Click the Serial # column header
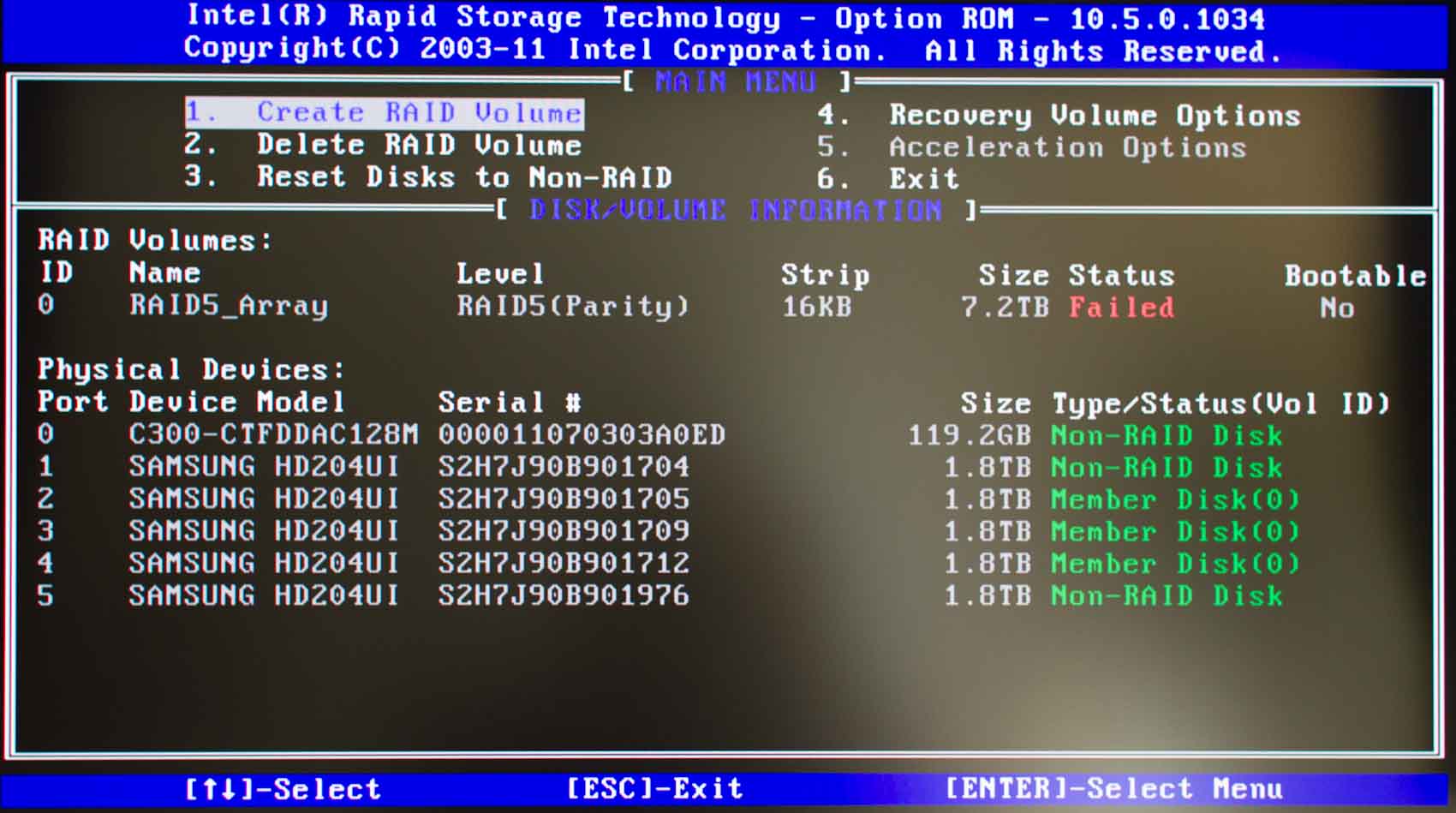 click(510, 403)
